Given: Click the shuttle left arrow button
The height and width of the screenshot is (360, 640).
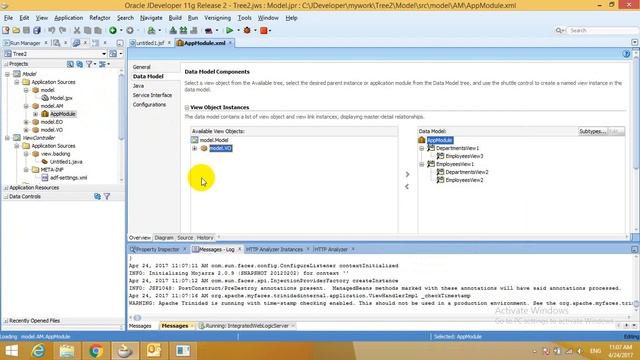Looking at the screenshot, I should (x=407, y=187).
